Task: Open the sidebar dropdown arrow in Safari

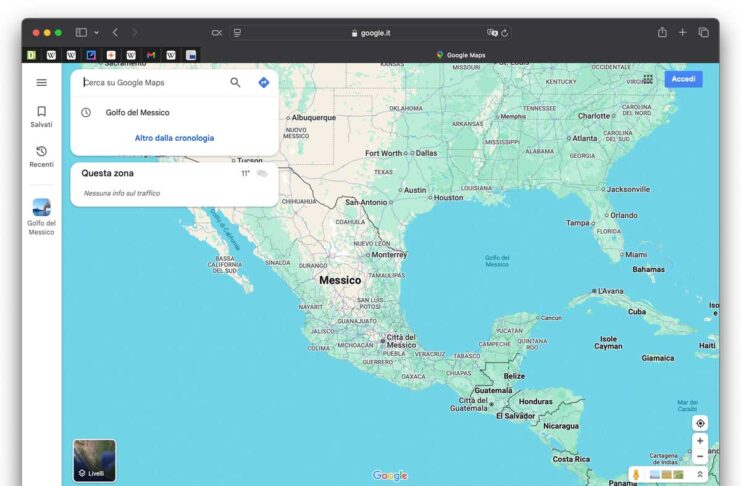Action: 96,33
